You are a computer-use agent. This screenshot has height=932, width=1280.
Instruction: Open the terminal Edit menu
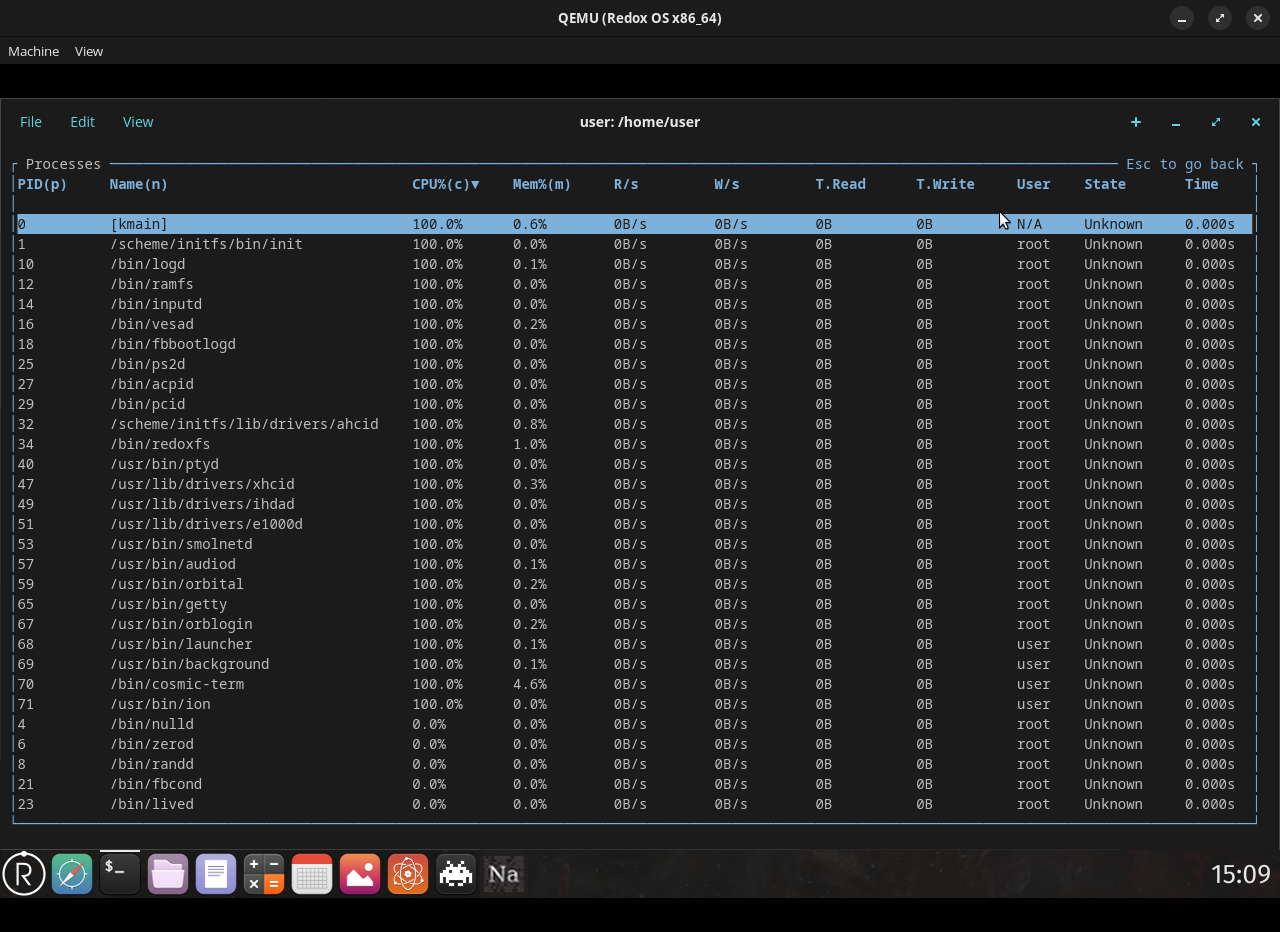82,122
